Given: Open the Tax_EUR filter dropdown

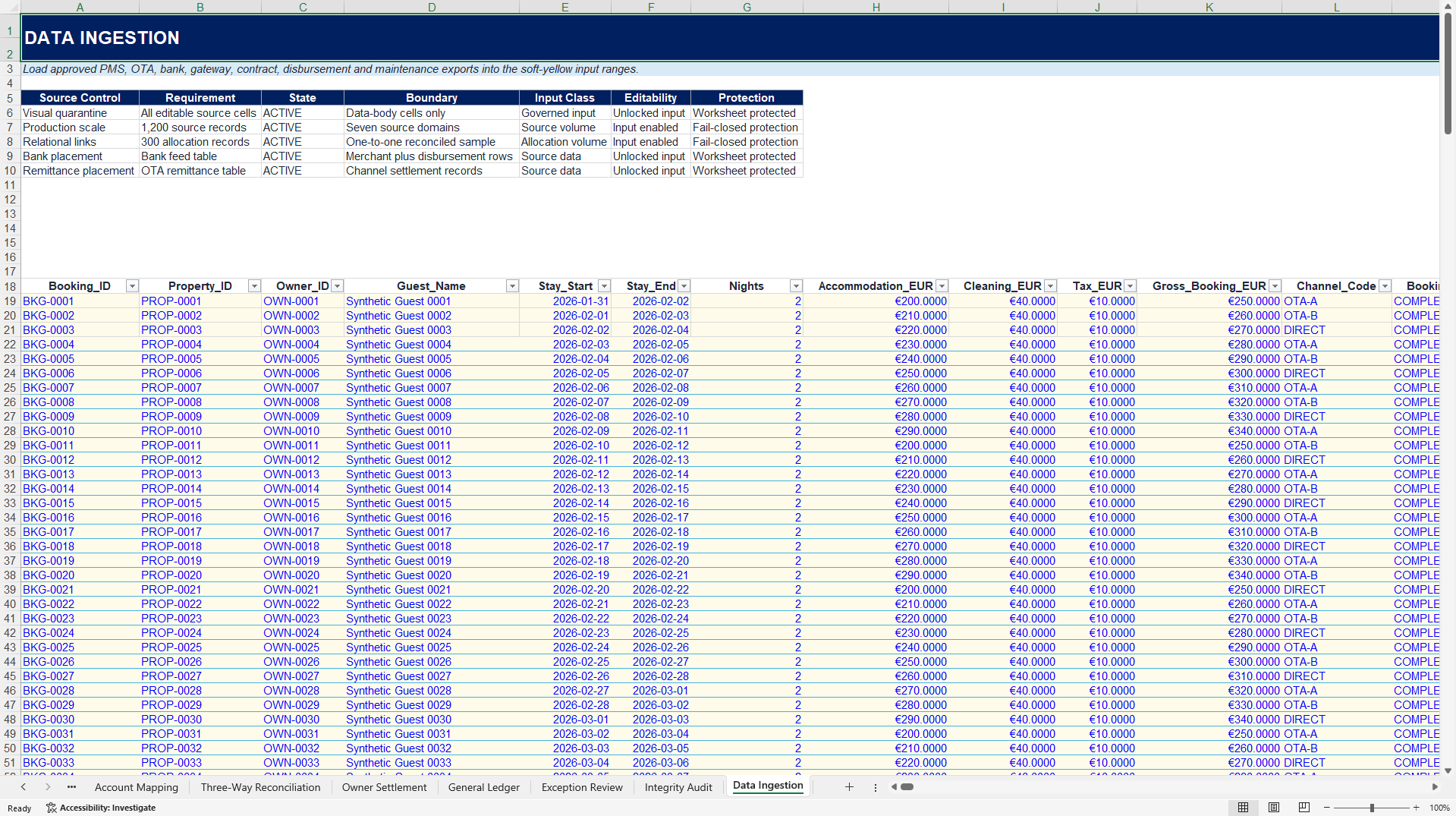Looking at the screenshot, I should pos(1130,286).
